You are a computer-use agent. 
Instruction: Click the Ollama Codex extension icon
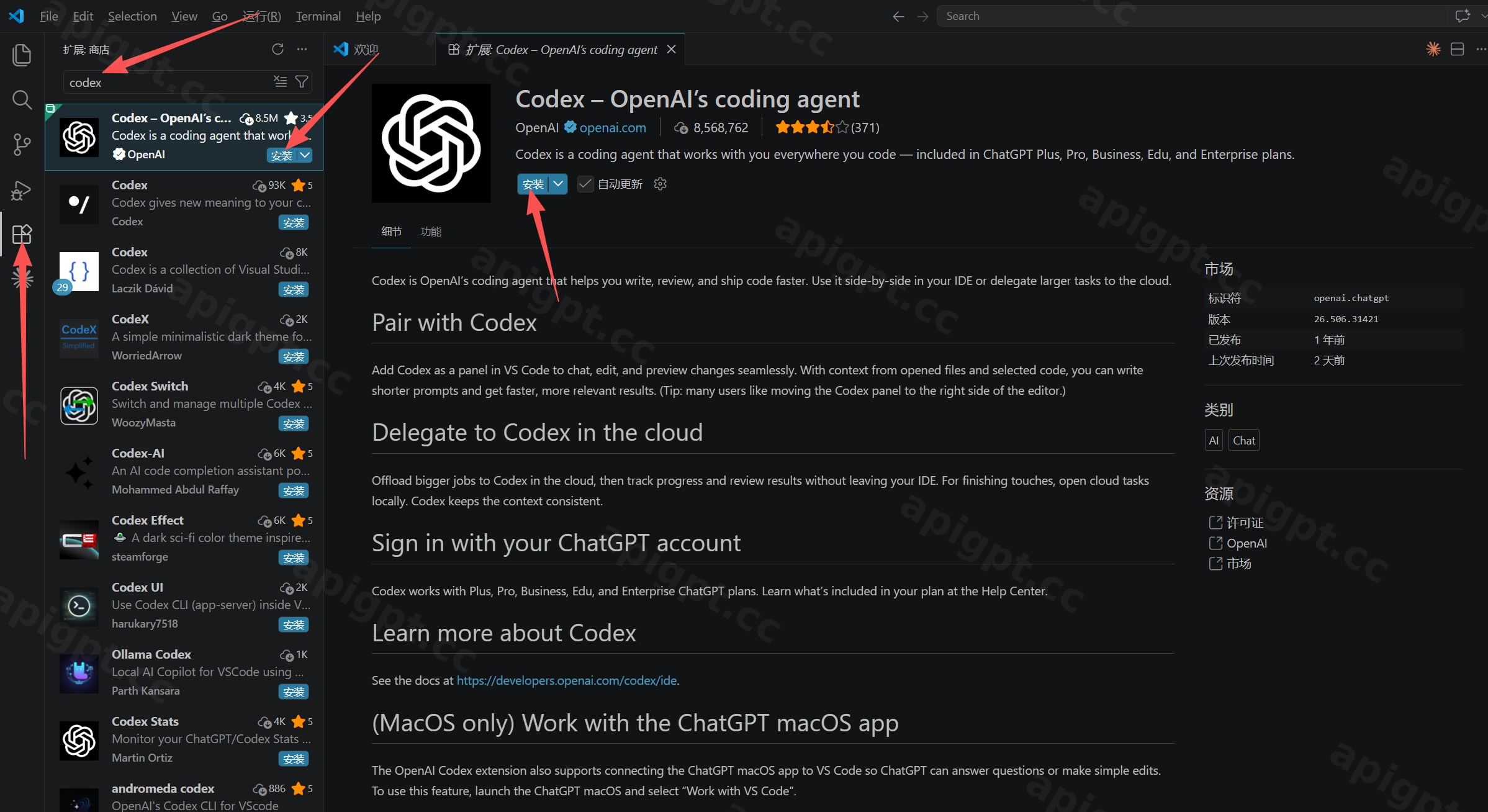(x=79, y=674)
